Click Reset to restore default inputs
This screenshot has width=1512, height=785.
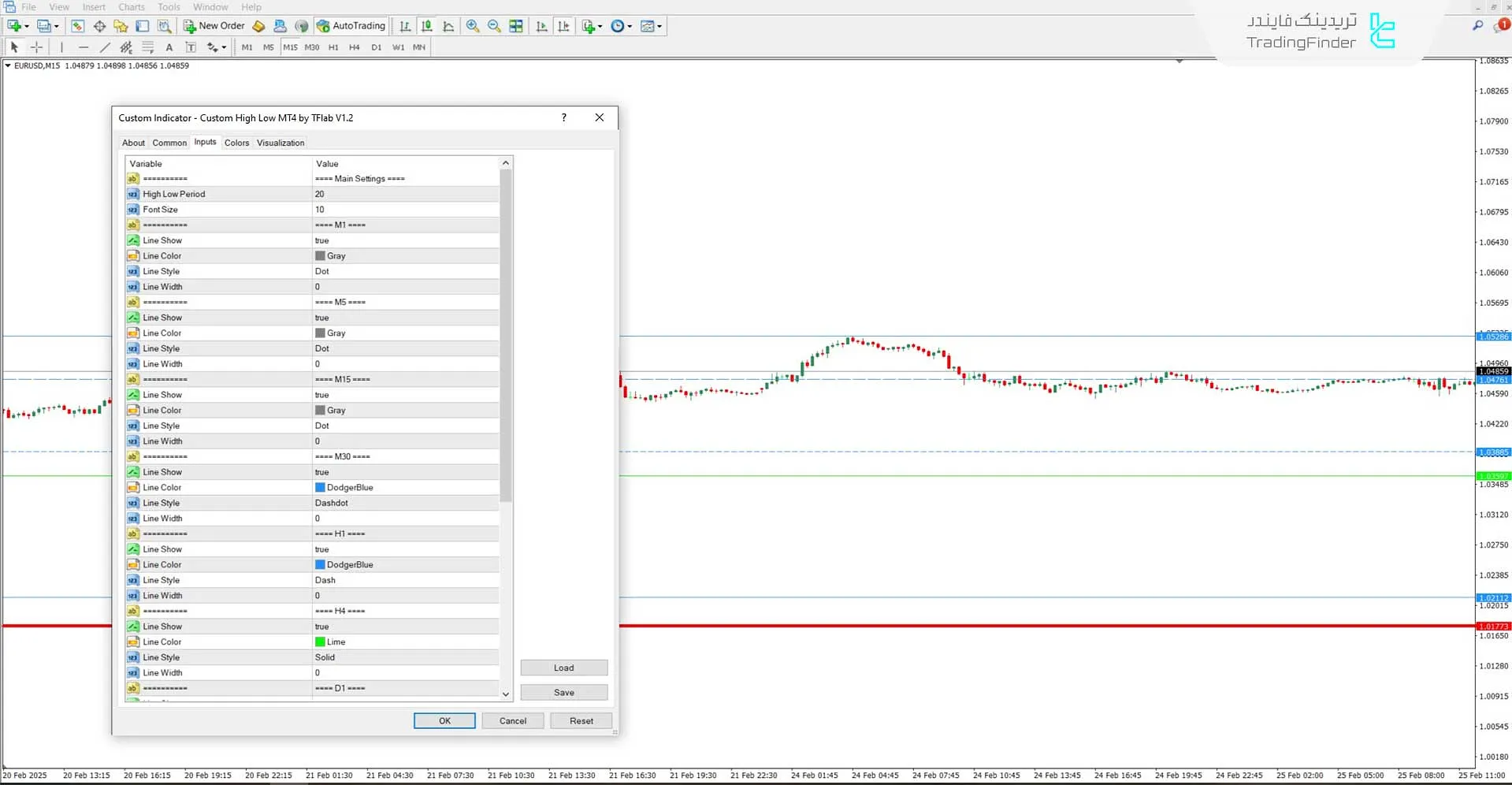[x=581, y=720]
